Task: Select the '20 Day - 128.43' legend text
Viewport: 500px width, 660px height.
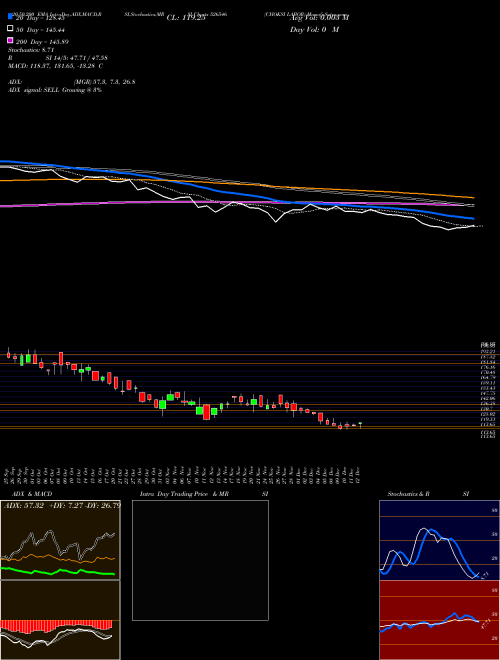Action: click(40, 18)
